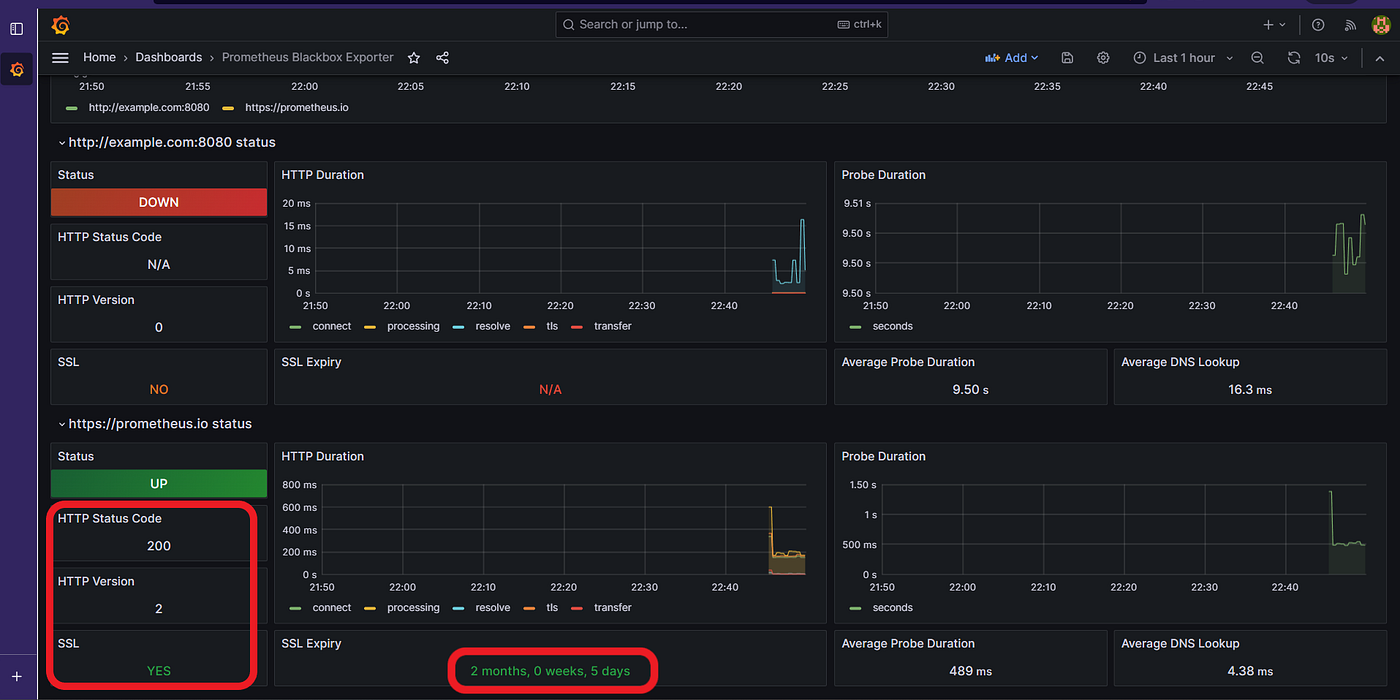Click the Grafana logo in the top bar

60,24
